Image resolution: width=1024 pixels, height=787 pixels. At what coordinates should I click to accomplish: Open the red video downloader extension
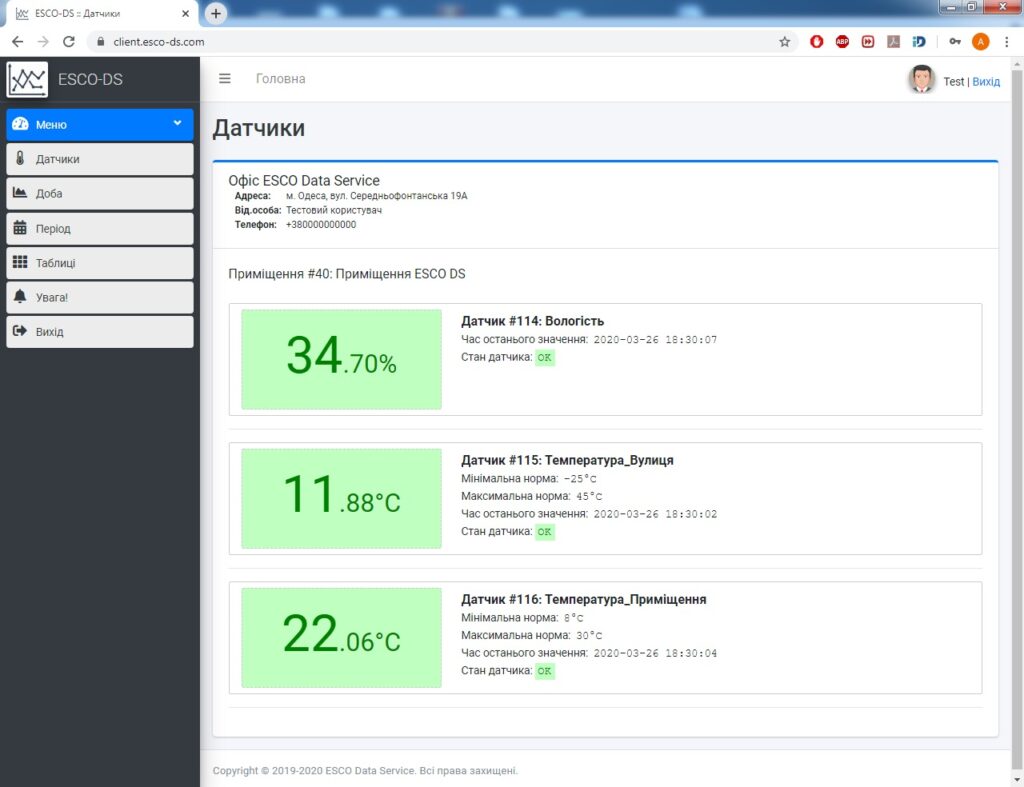tap(867, 42)
